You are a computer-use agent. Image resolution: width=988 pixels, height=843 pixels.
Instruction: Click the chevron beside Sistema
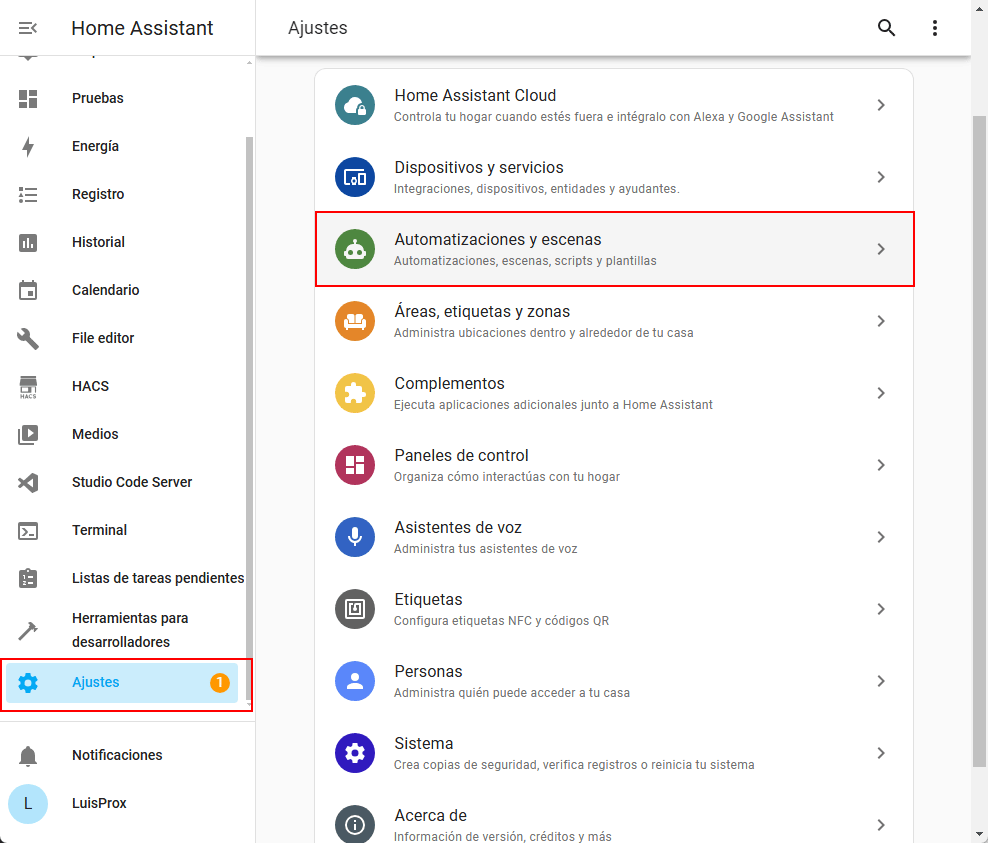(881, 753)
